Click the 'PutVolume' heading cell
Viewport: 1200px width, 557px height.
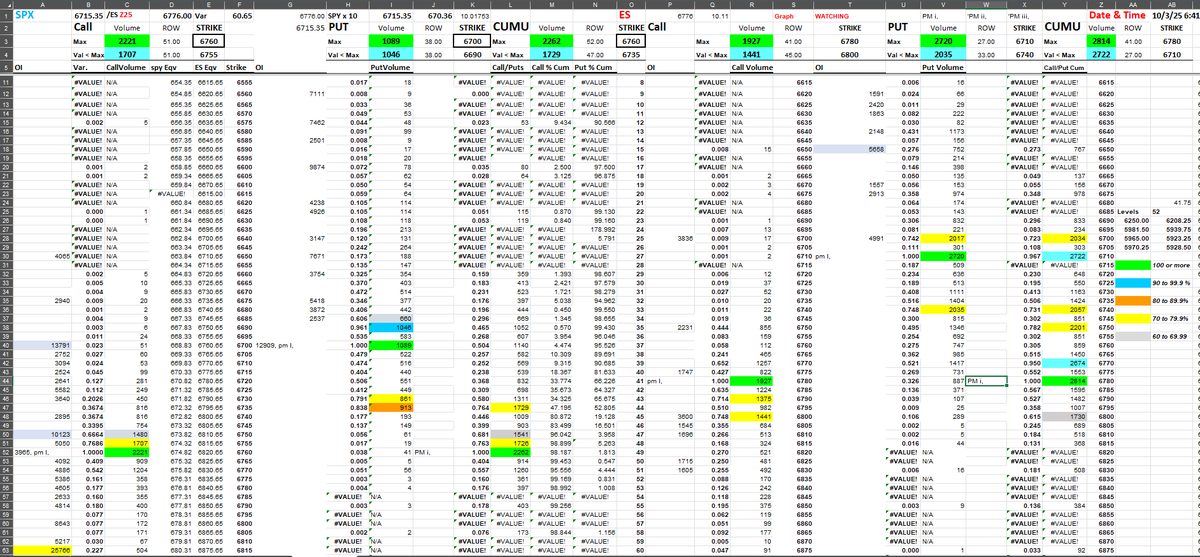pyautogui.click(x=390, y=67)
